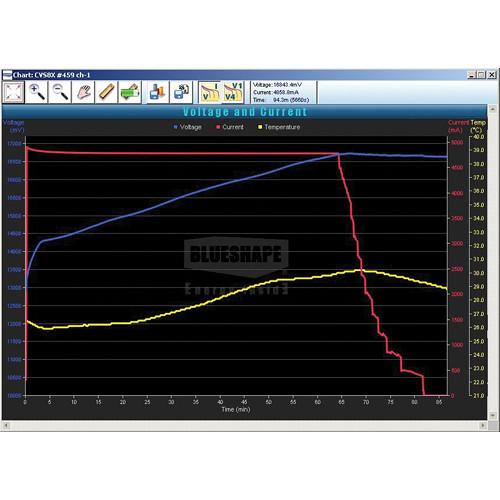The height and width of the screenshot is (500, 500).
Task: Click the save copy disk icon
Action: 181,92
